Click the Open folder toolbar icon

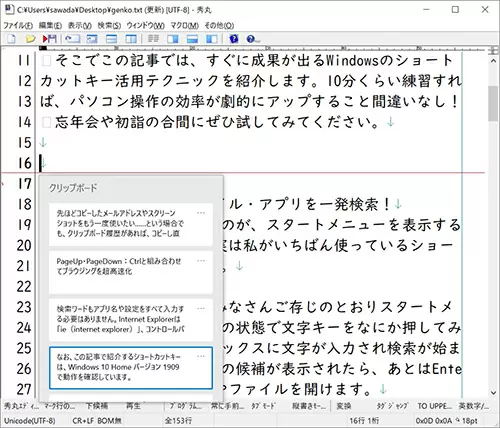30,39
